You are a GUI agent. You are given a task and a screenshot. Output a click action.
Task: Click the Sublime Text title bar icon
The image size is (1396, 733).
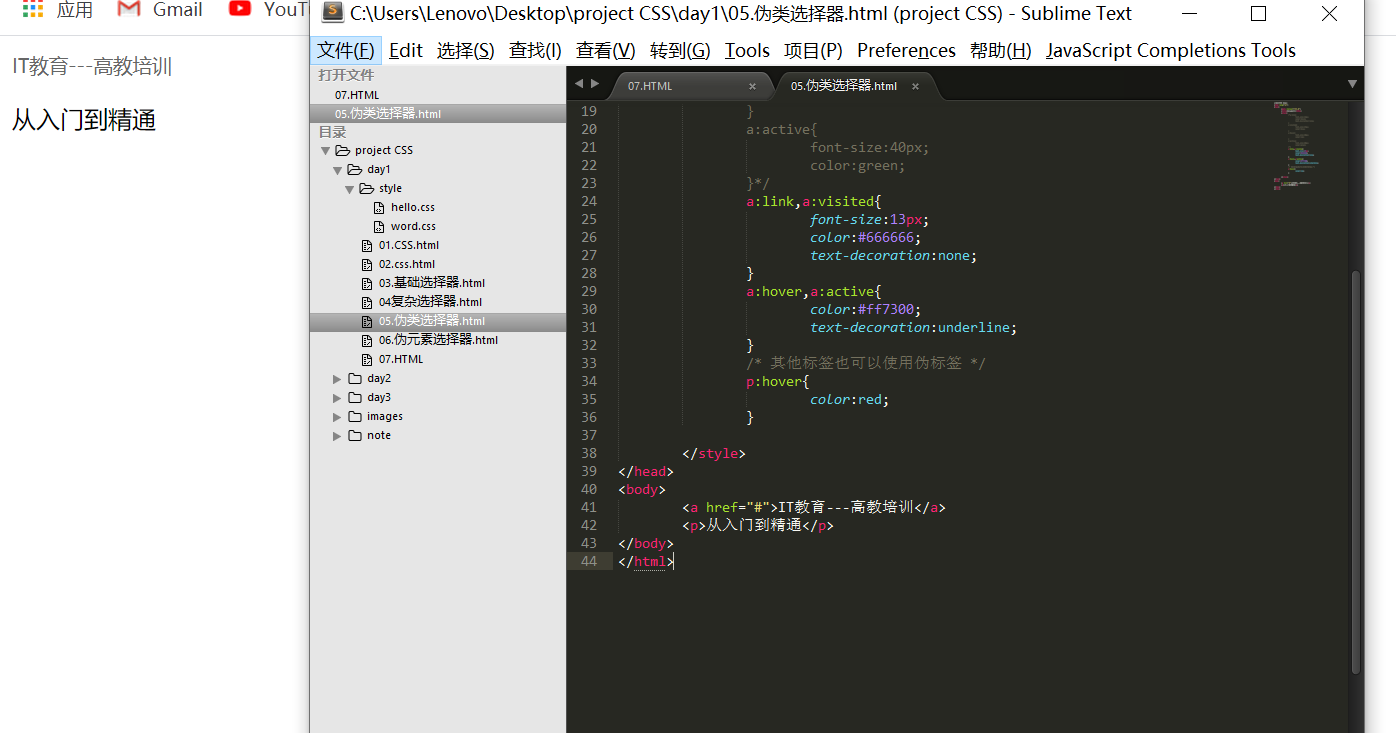[x=333, y=13]
